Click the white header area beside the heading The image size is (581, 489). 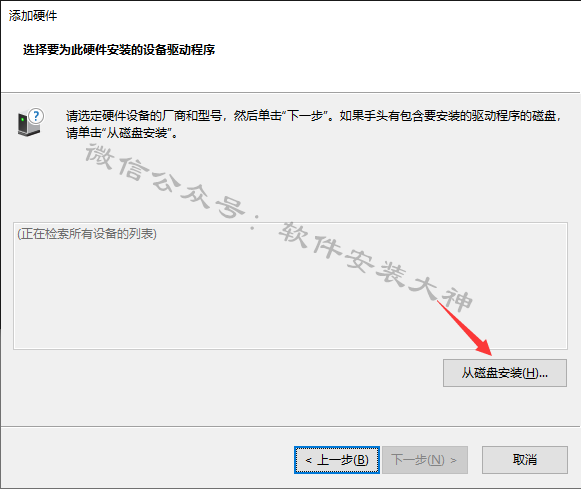point(396,50)
